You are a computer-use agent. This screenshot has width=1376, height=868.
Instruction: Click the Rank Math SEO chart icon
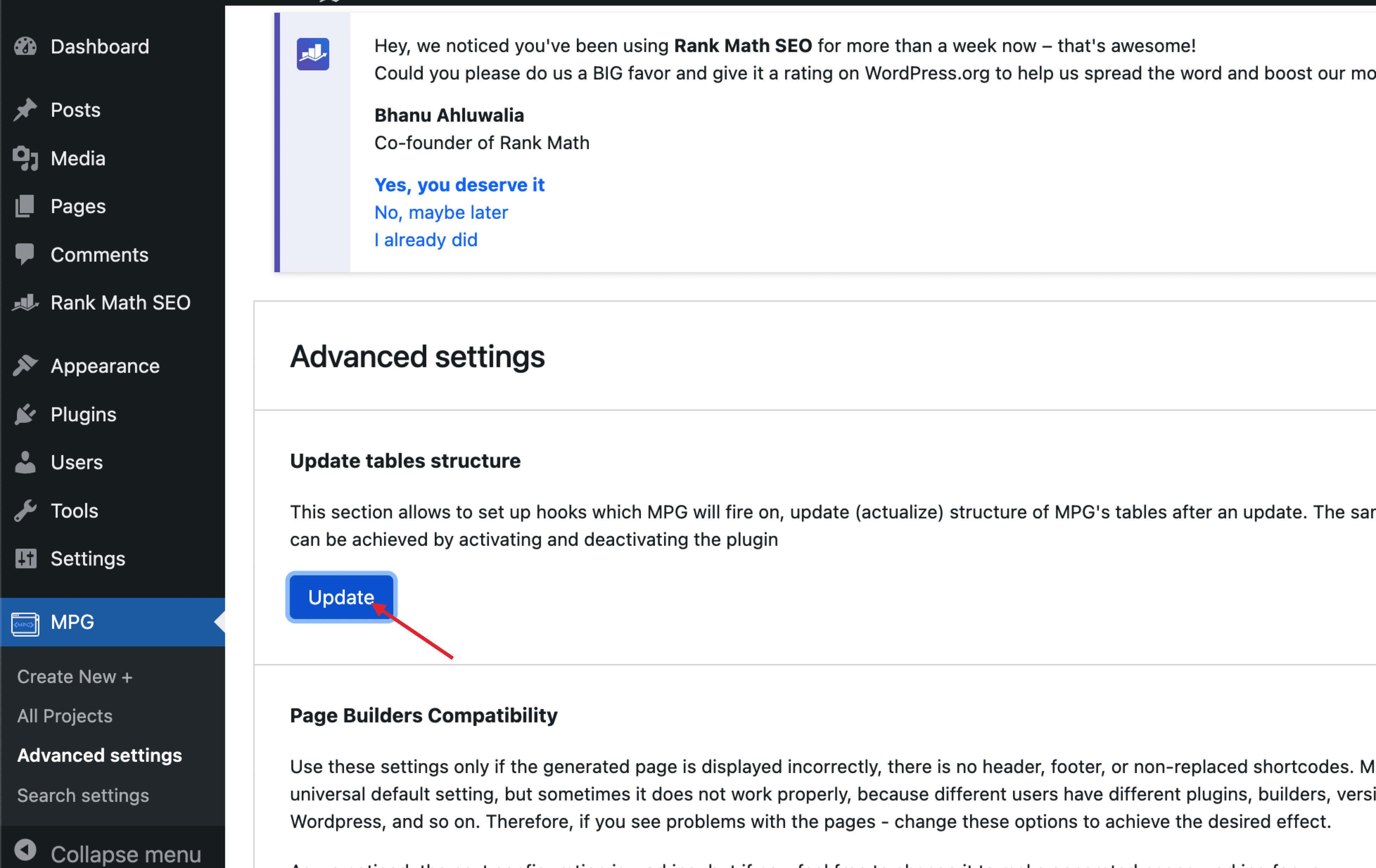tap(25, 302)
